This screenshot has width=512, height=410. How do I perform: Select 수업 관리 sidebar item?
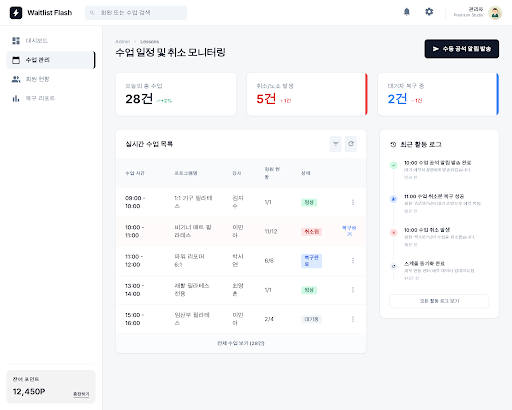click(51, 60)
